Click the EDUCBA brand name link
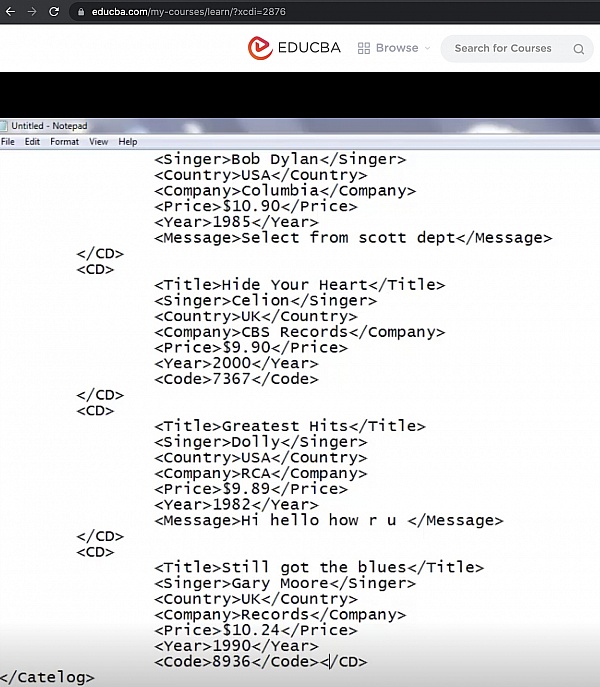This screenshot has width=600, height=687. (x=308, y=48)
